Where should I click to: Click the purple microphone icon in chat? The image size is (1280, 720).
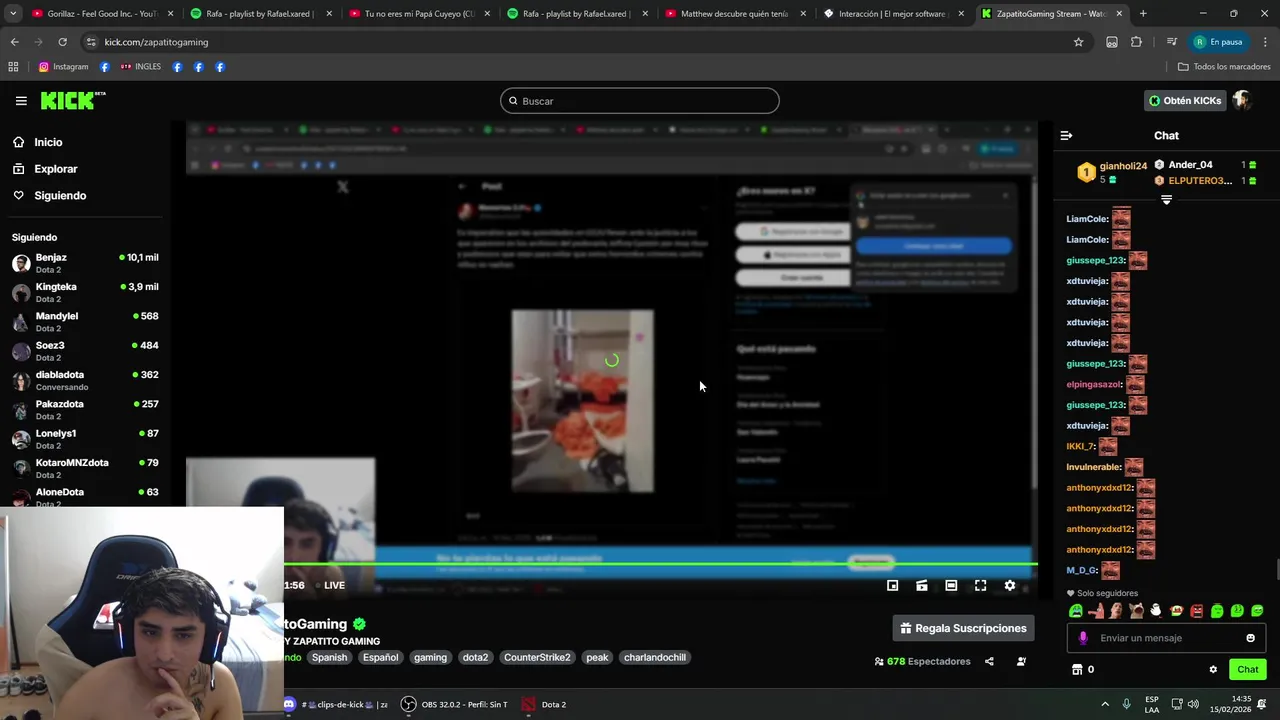(1083, 638)
